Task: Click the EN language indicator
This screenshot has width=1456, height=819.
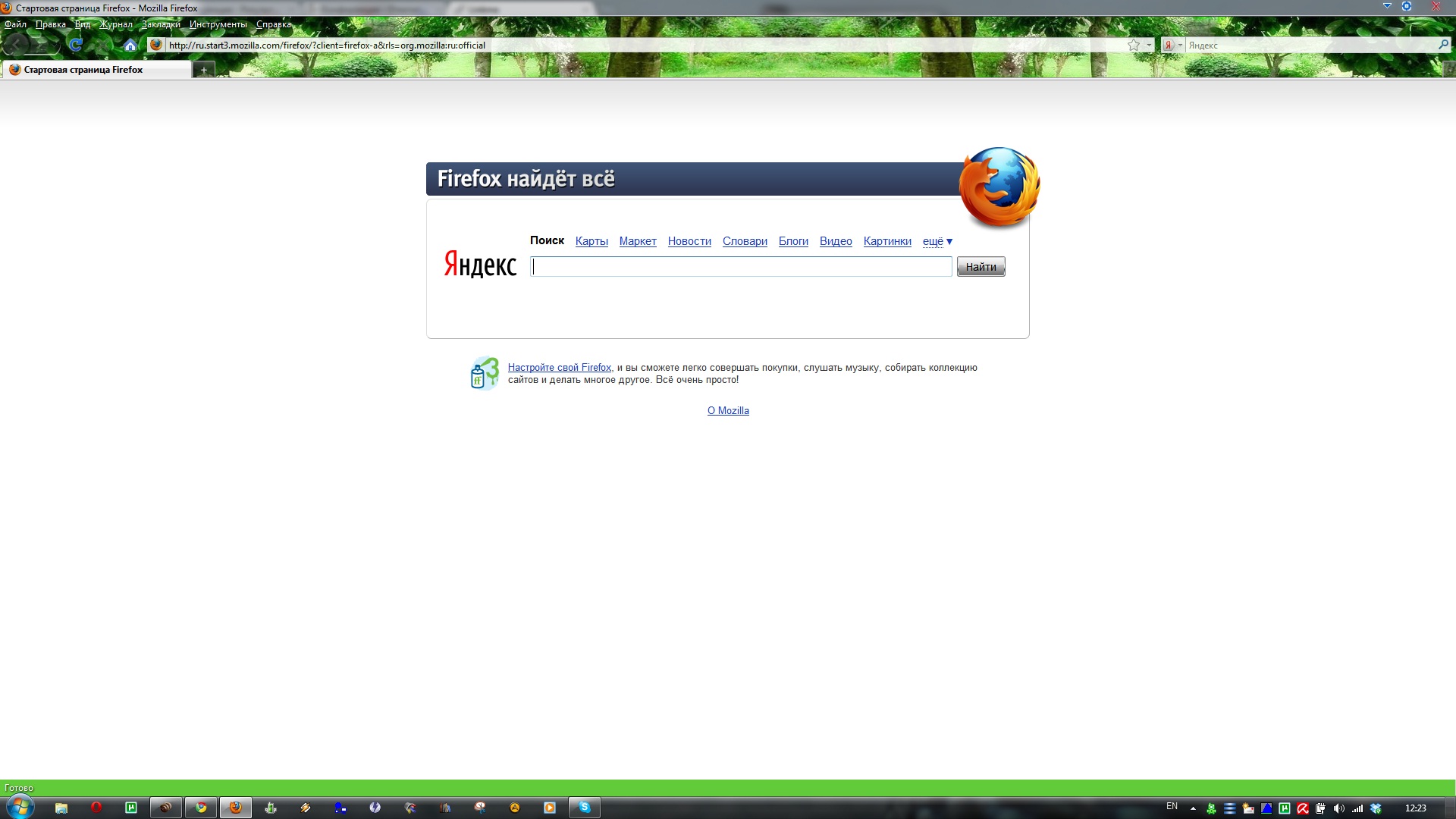Action: (x=1172, y=806)
